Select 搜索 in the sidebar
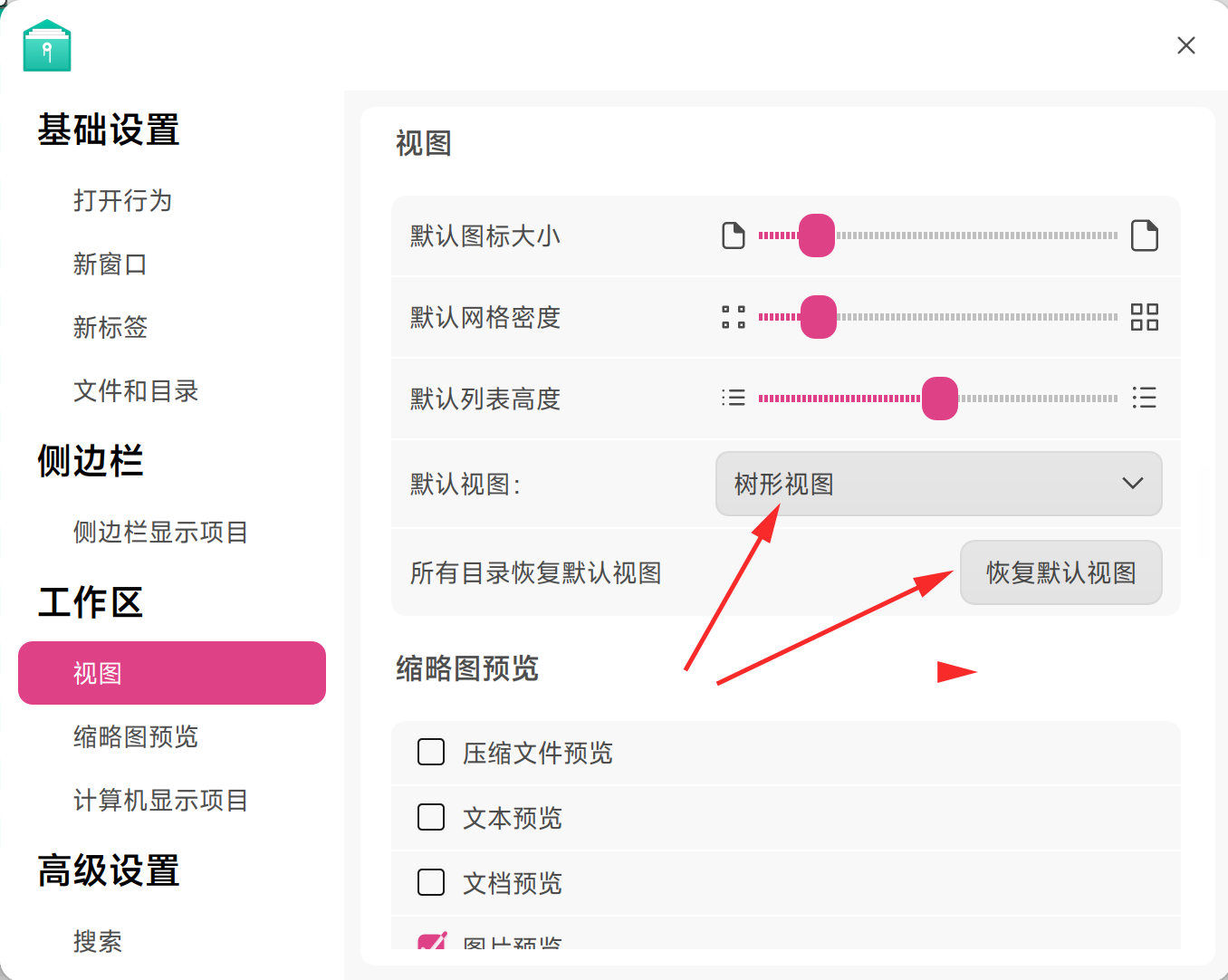The image size is (1228, 980). click(x=98, y=941)
